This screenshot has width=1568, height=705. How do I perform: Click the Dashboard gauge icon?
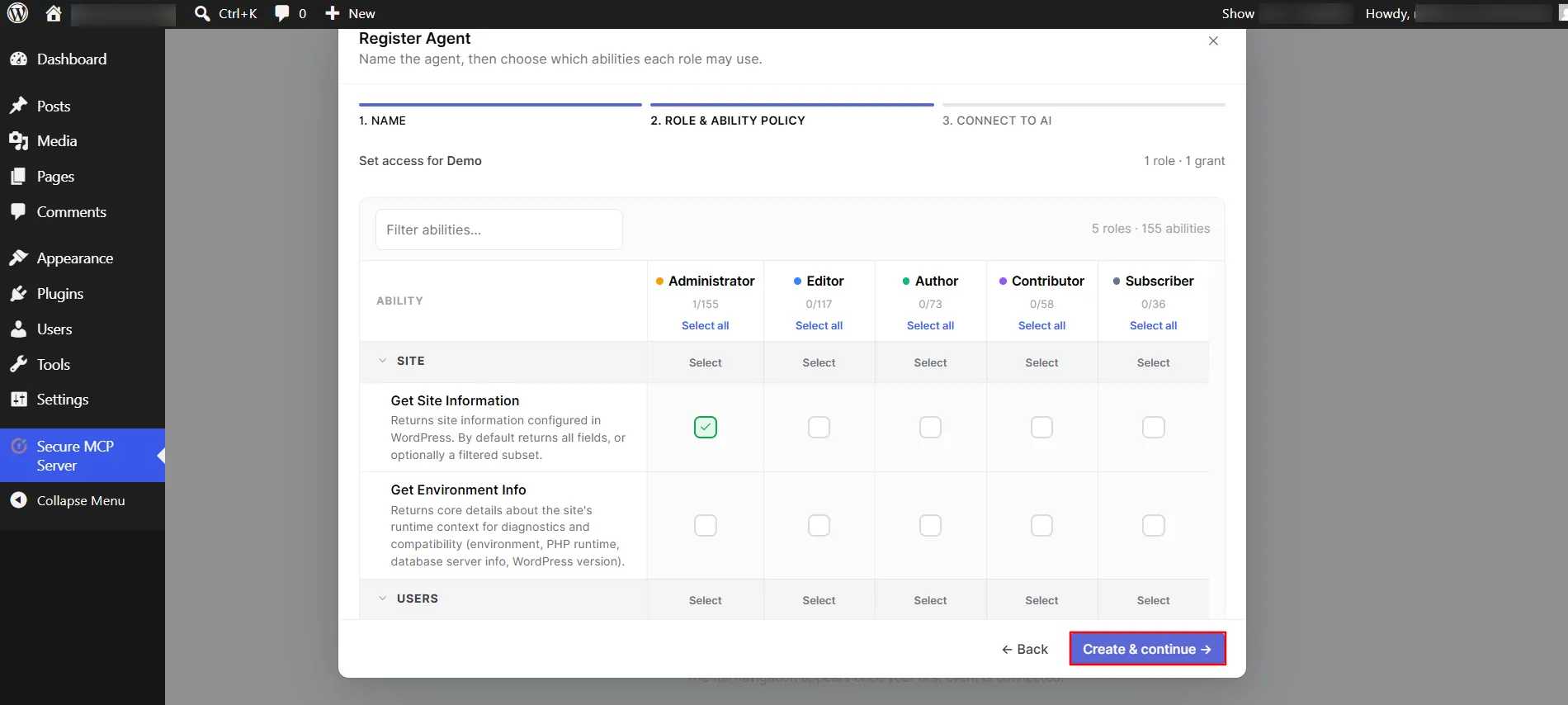click(18, 59)
